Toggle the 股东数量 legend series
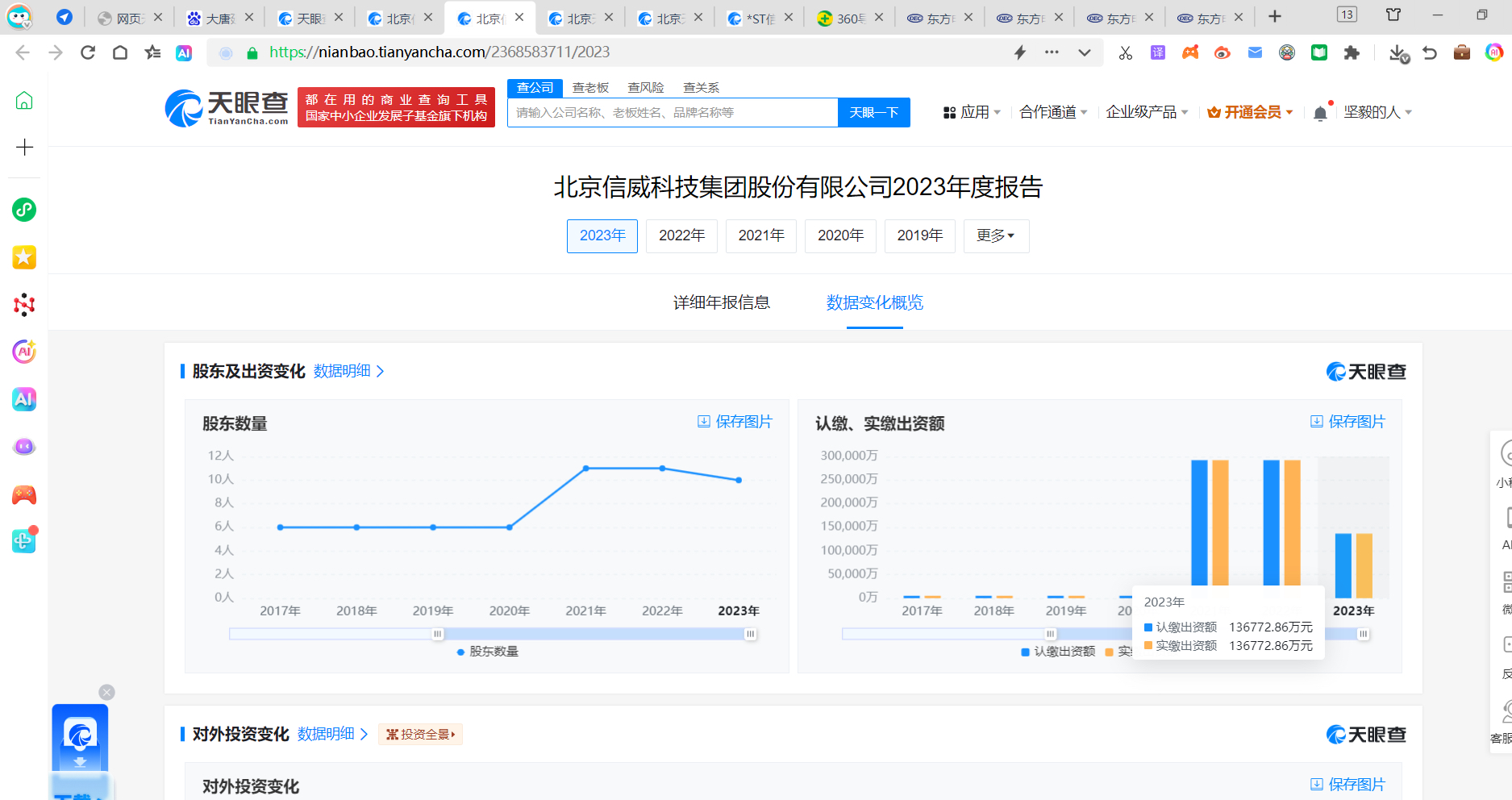The height and width of the screenshot is (800, 1512). coord(488,652)
